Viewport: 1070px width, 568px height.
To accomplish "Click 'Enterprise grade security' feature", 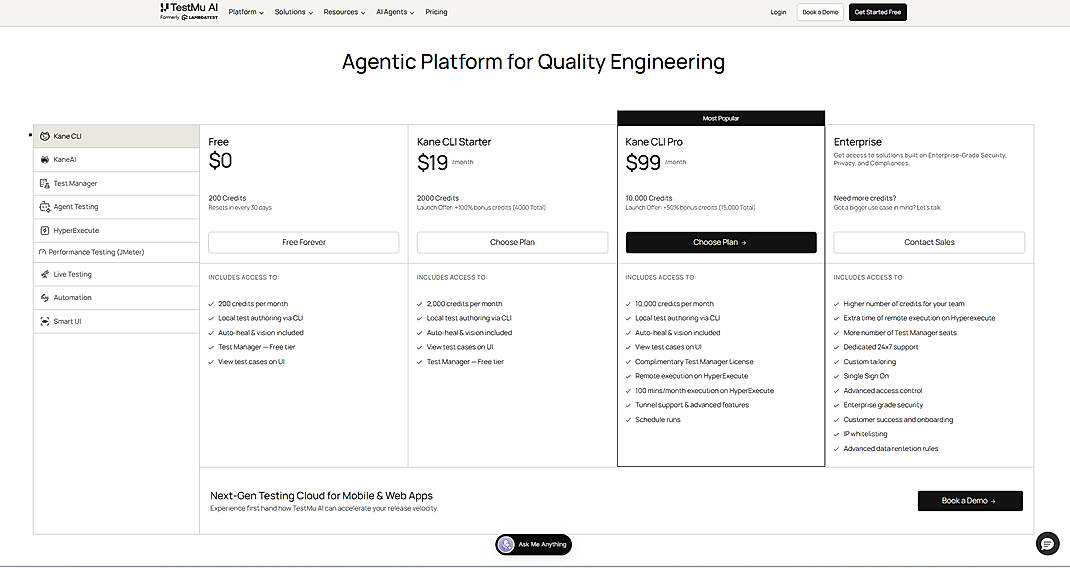I will pos(883,406).
